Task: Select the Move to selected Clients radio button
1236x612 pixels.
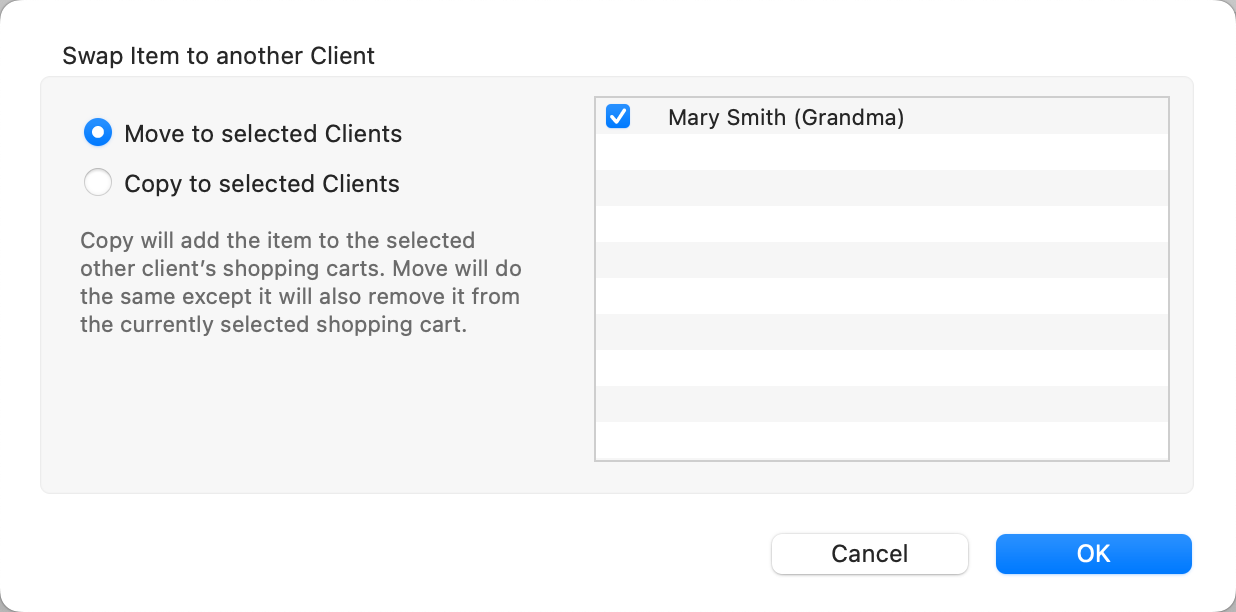Action: coord(98,133)
